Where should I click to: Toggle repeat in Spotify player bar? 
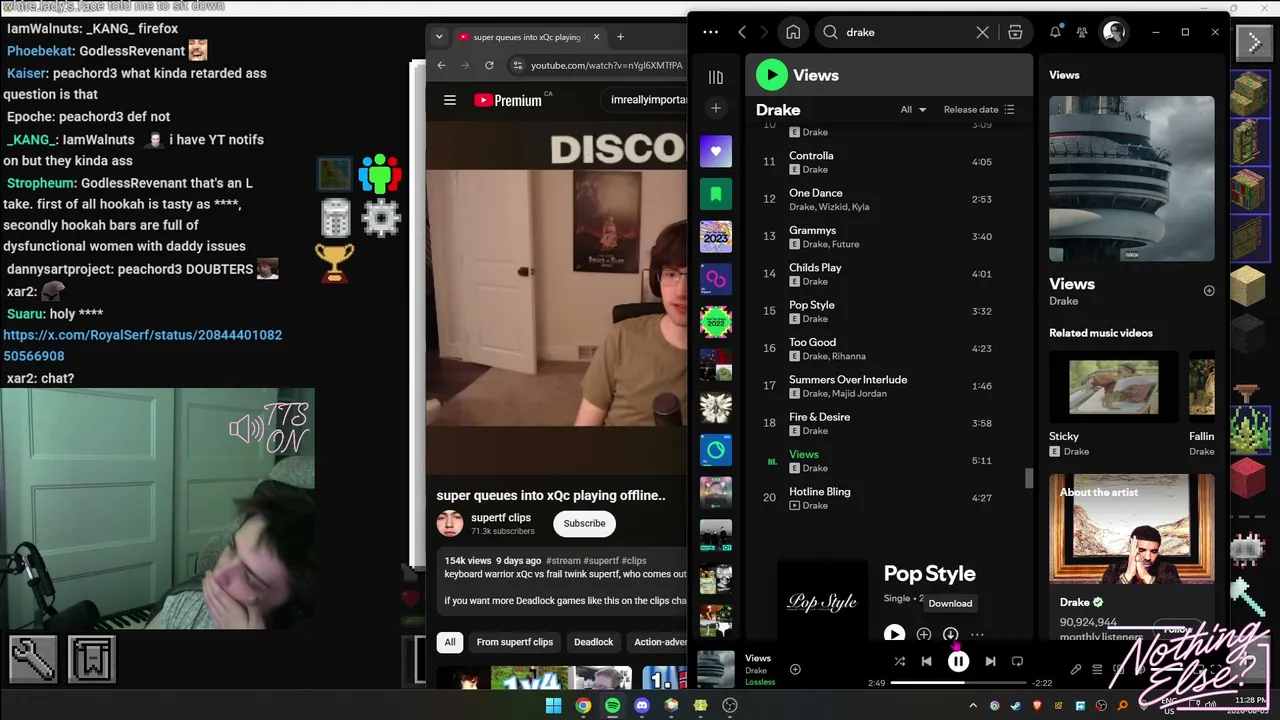[1017, 661]
